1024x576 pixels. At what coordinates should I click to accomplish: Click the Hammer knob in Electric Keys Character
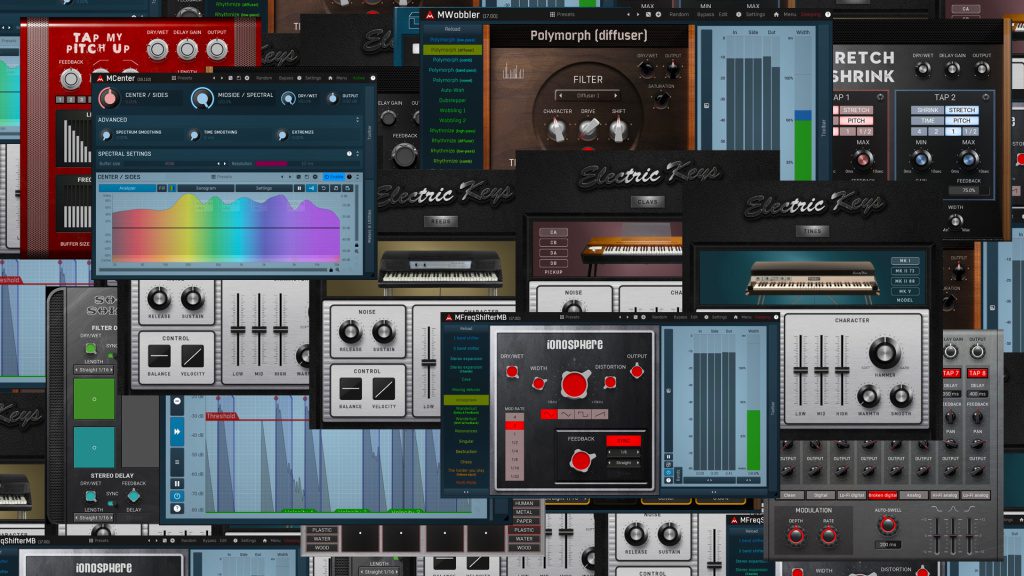coord(884,353)
